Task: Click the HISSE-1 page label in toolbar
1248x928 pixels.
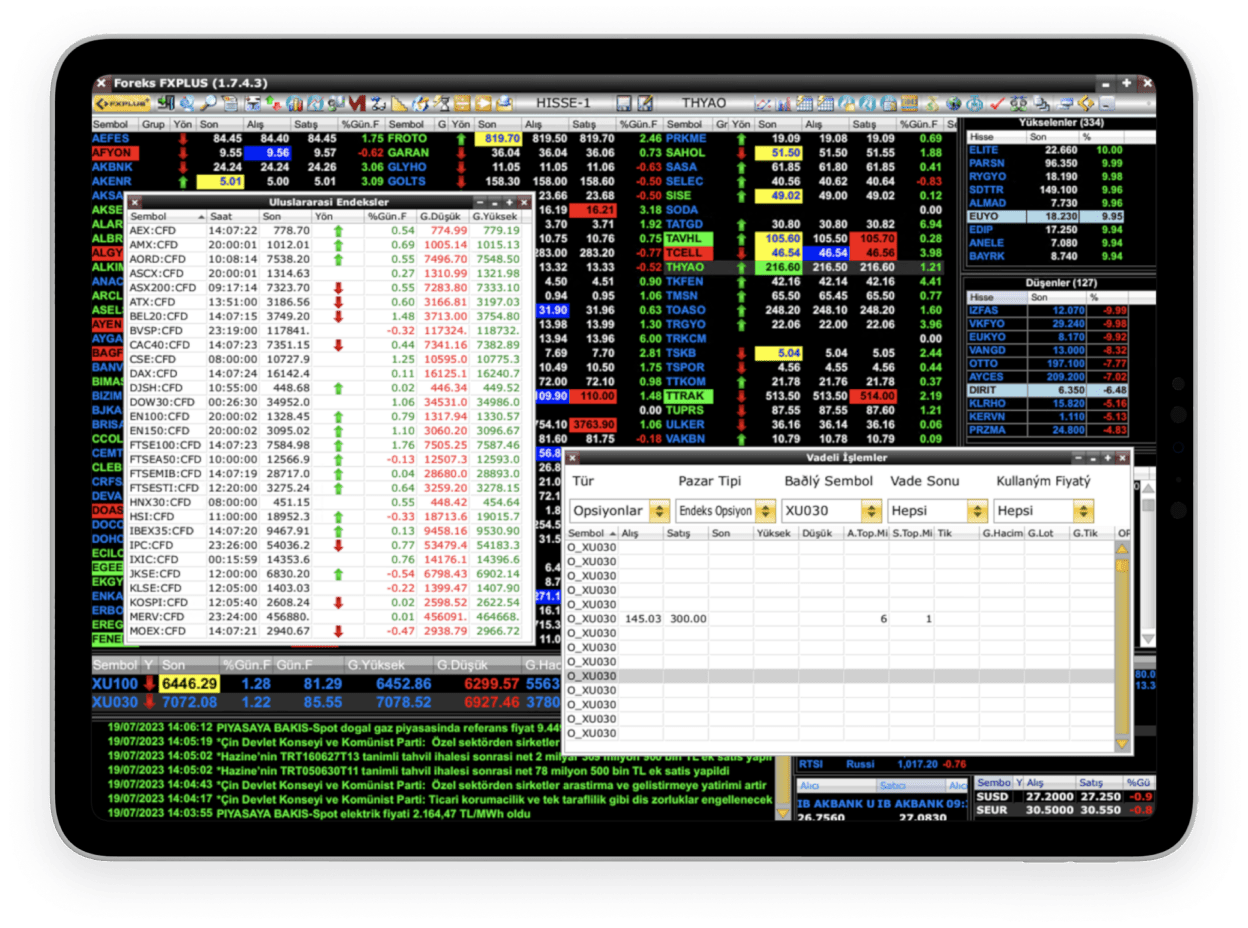Action: pyautogui.click(x=563, y=104)
